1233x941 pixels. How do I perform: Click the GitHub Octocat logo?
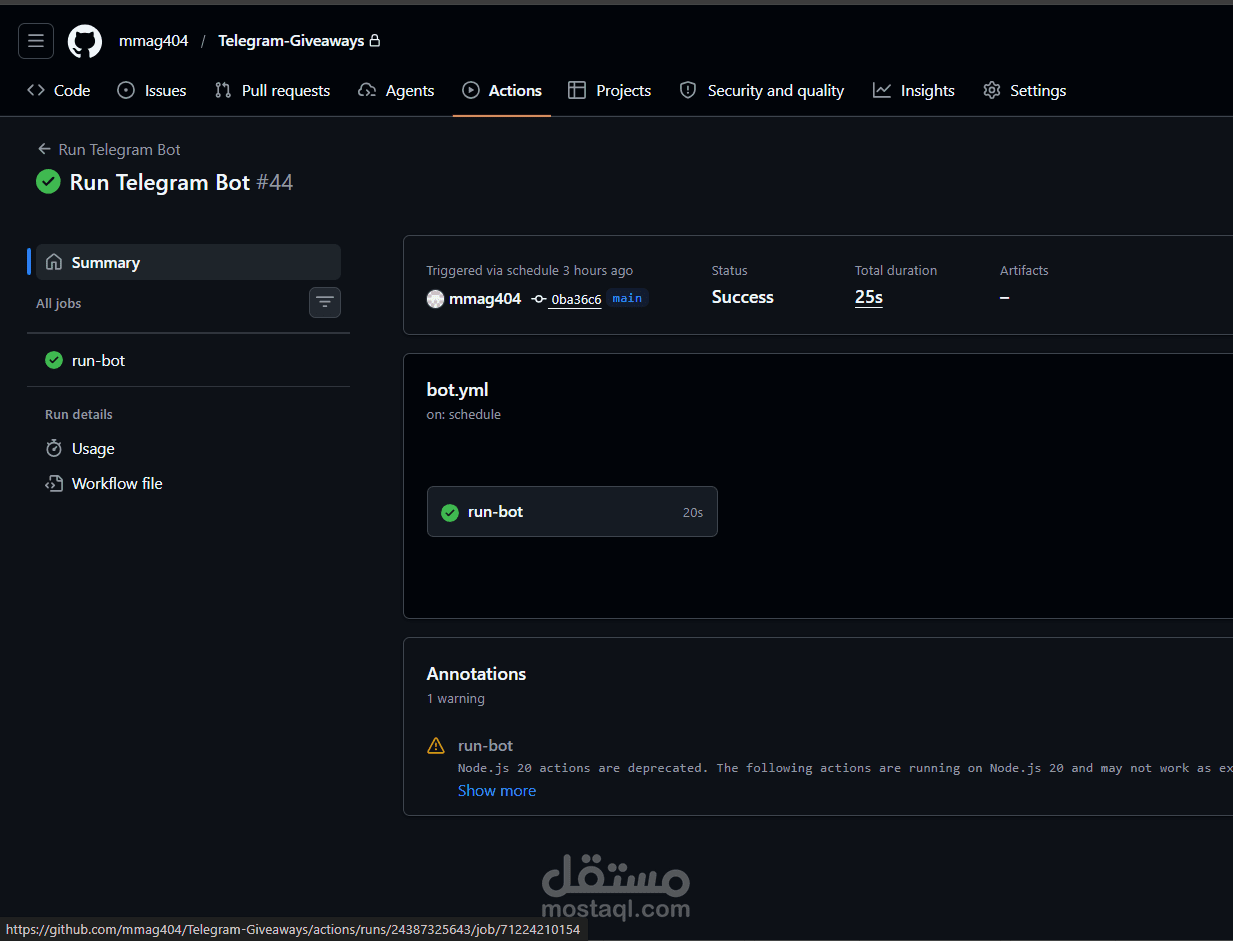point(85,41)
